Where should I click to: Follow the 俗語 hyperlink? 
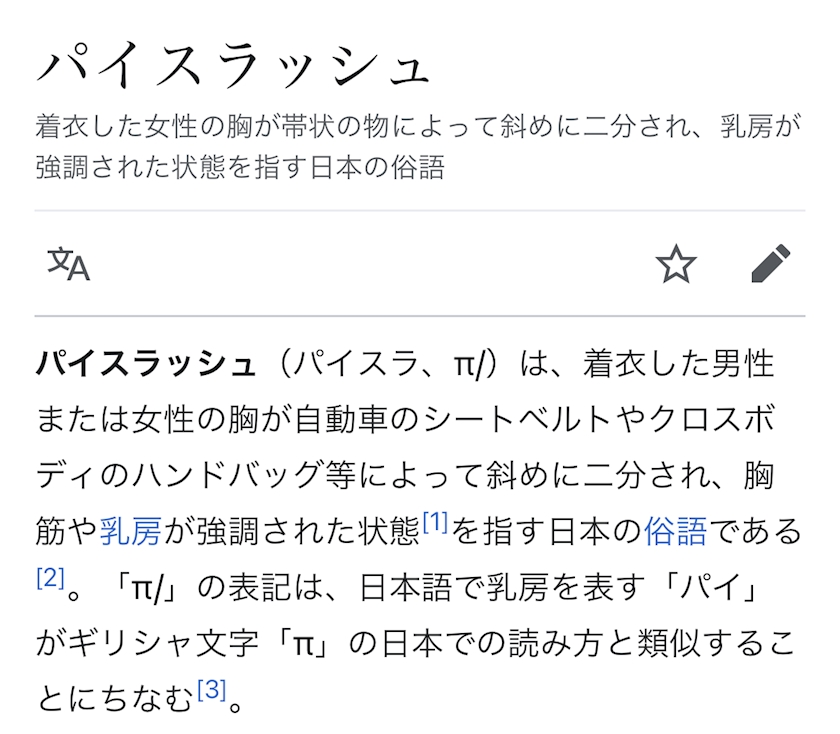tap(675, 531)
